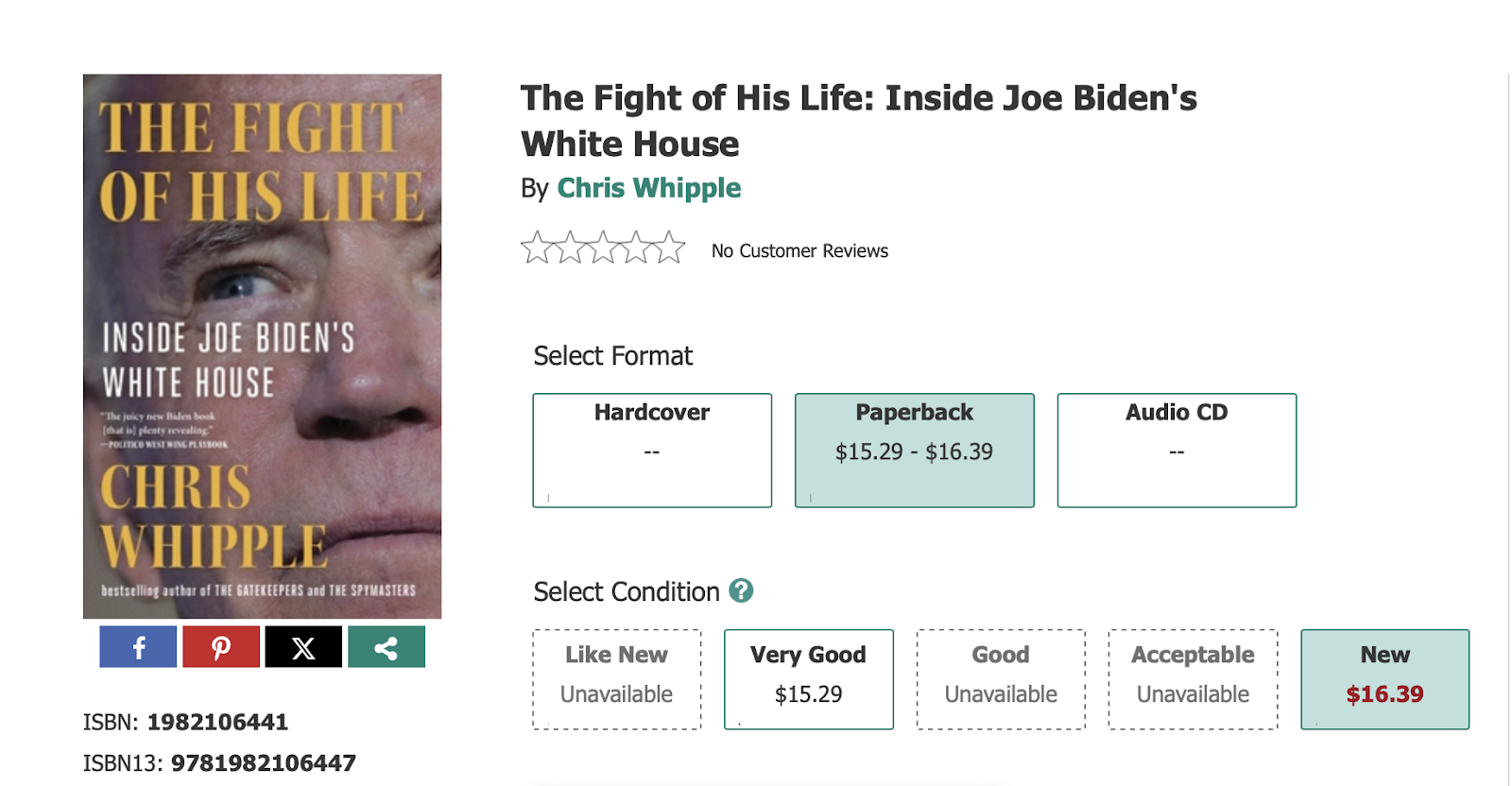The height and width of the screenshot is (786, 1512).
Task: Click the first rating star
Action: (x=537, y=248)
